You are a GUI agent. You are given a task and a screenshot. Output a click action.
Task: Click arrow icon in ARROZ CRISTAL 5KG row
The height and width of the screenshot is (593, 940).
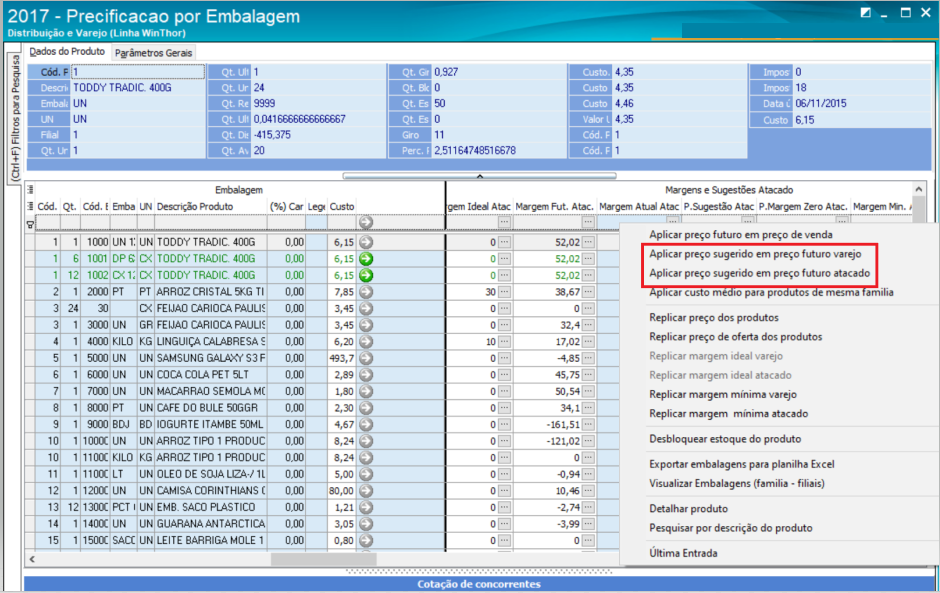coord(366,292)
